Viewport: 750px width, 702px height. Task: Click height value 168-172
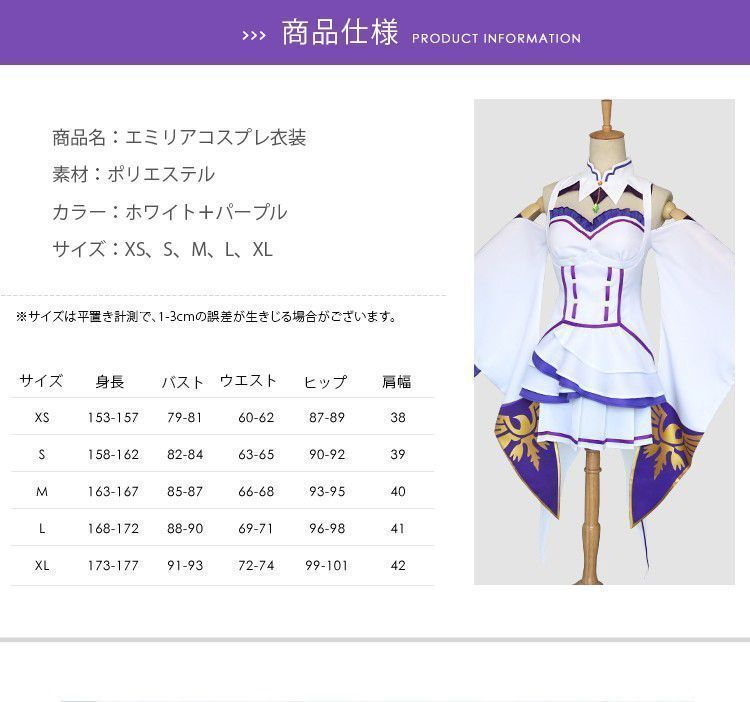tap(113, 528)
